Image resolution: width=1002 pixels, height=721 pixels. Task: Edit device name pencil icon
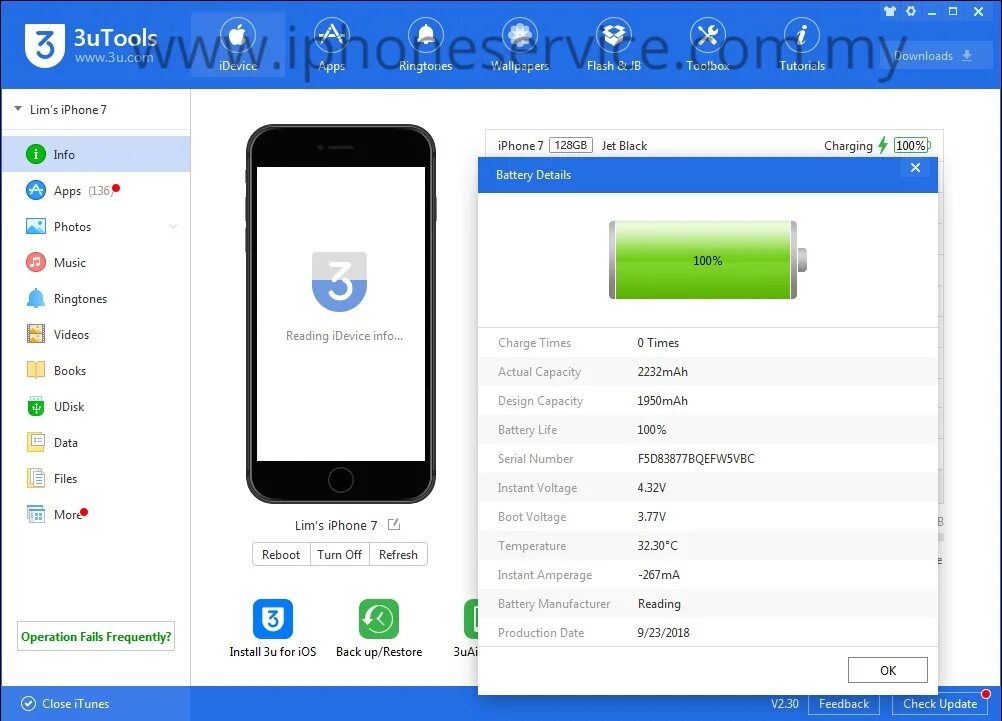click(x=394, y=525)
